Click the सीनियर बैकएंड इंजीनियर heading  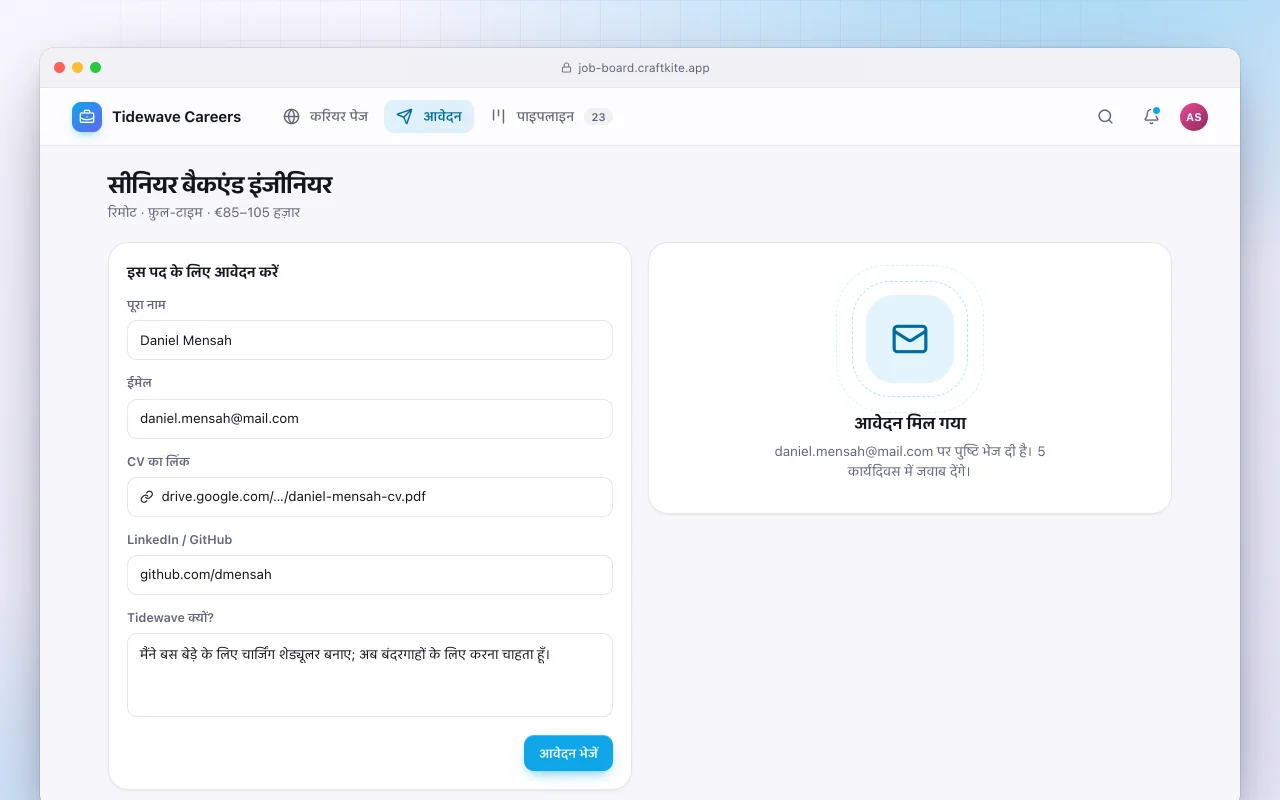coord(220,184)
